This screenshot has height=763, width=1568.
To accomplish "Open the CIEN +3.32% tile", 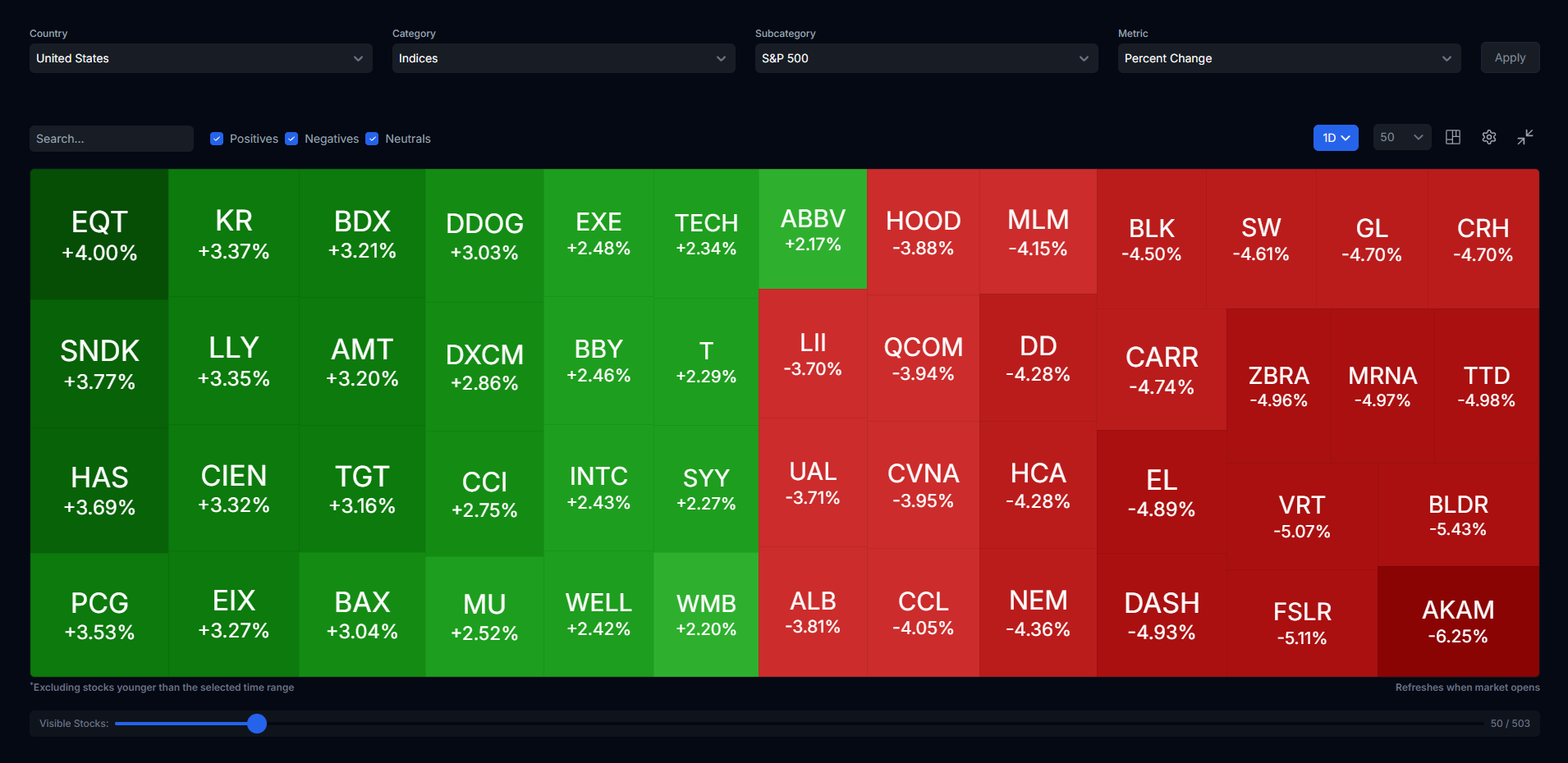I will coord(234,488).
